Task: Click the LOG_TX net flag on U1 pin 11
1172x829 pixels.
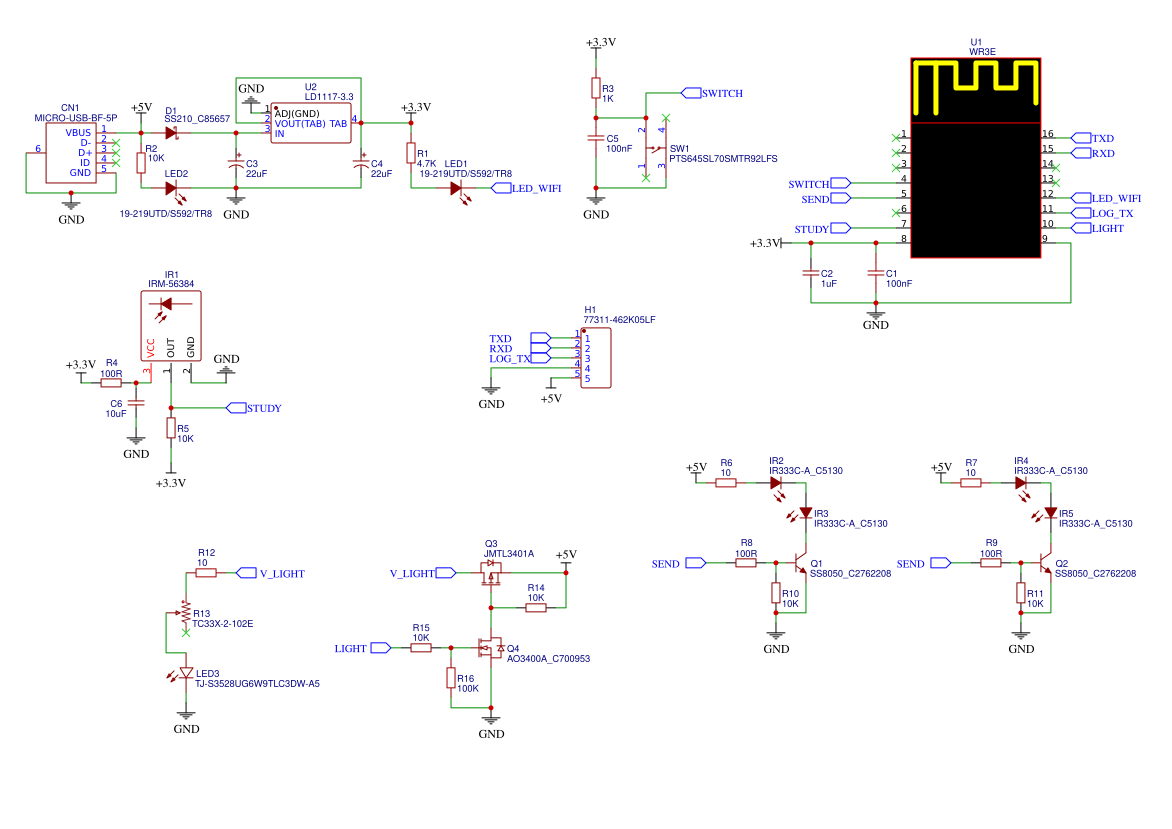Action: click(x=1102, y=213)
